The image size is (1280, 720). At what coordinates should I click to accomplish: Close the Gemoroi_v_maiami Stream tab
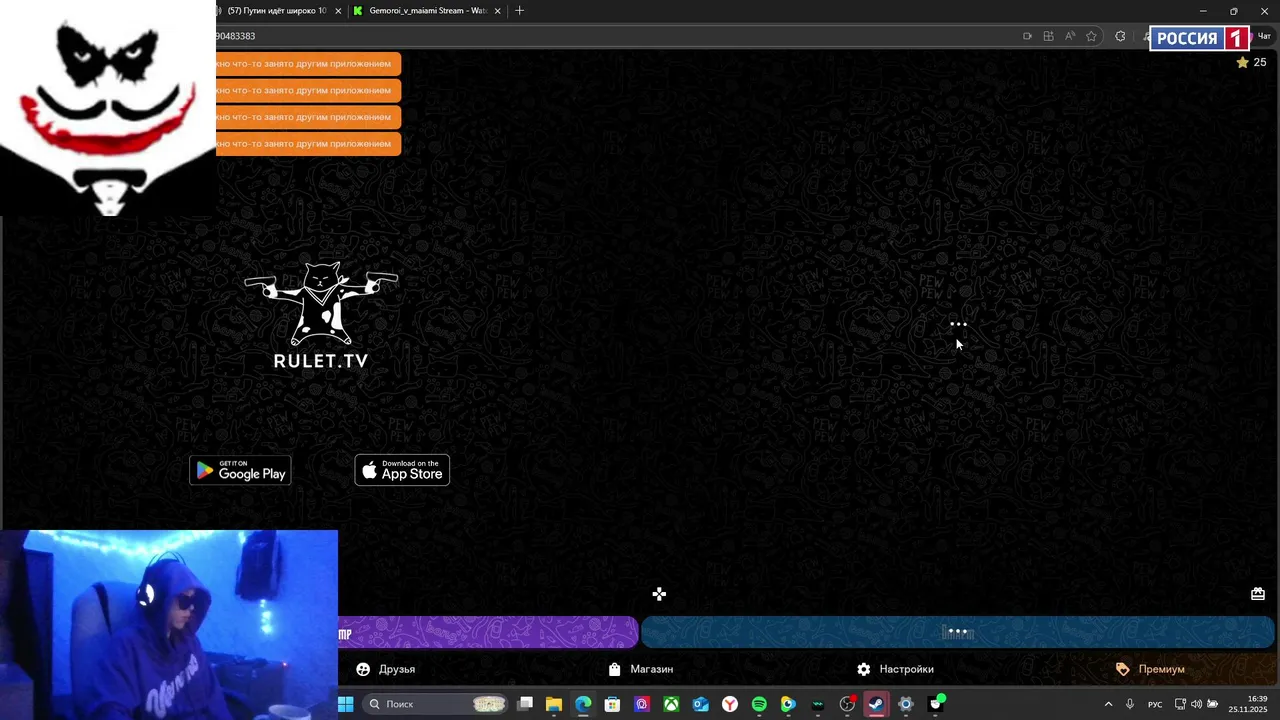point(497,11)
